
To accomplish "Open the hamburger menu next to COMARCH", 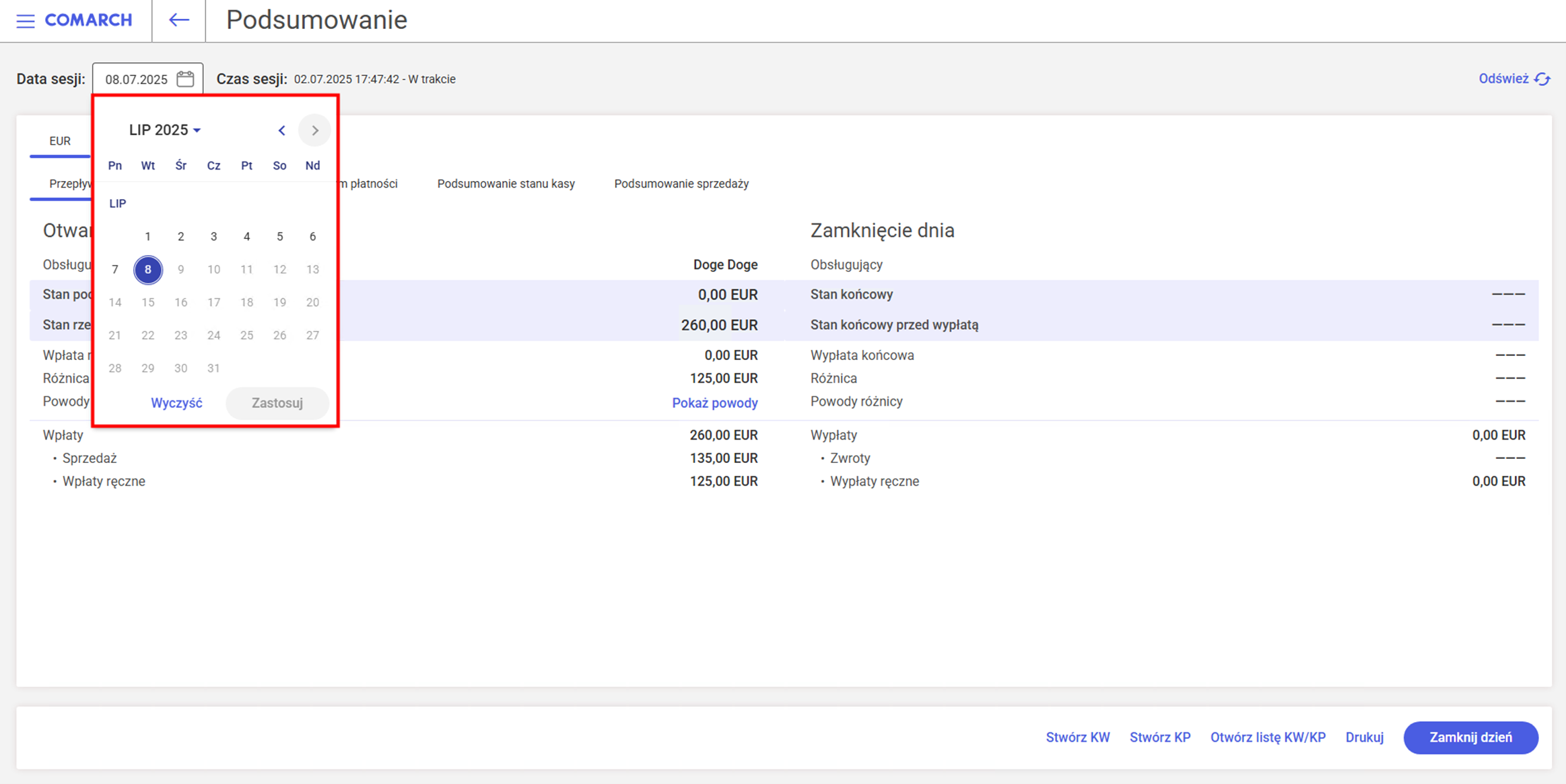I will tap(26, 20).
